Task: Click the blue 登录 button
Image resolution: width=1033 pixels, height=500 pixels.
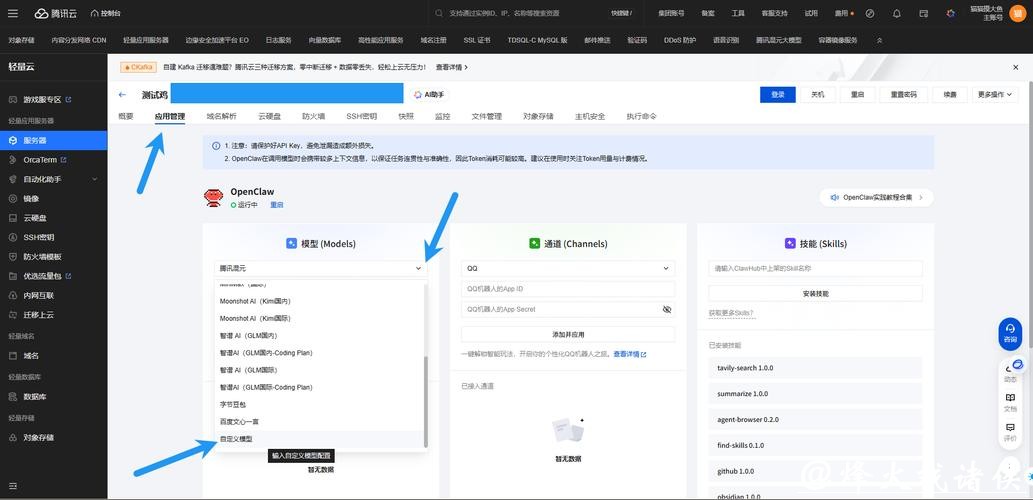Action: pos(778,95)
